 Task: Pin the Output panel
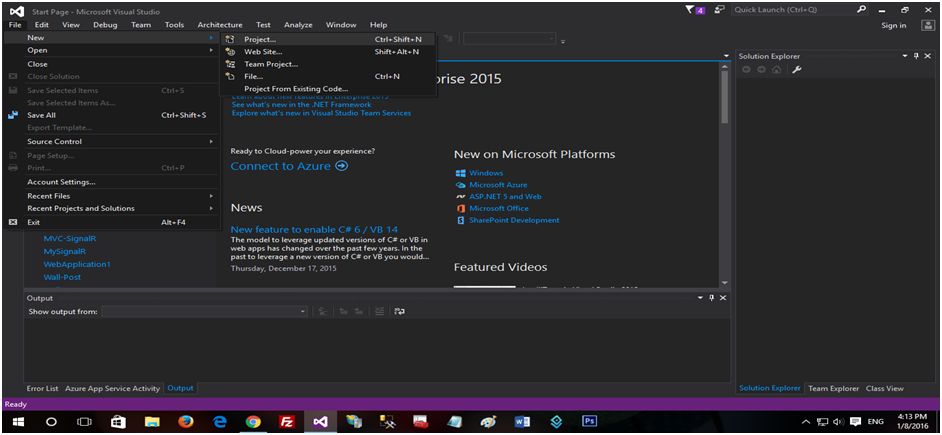(712, 298)
